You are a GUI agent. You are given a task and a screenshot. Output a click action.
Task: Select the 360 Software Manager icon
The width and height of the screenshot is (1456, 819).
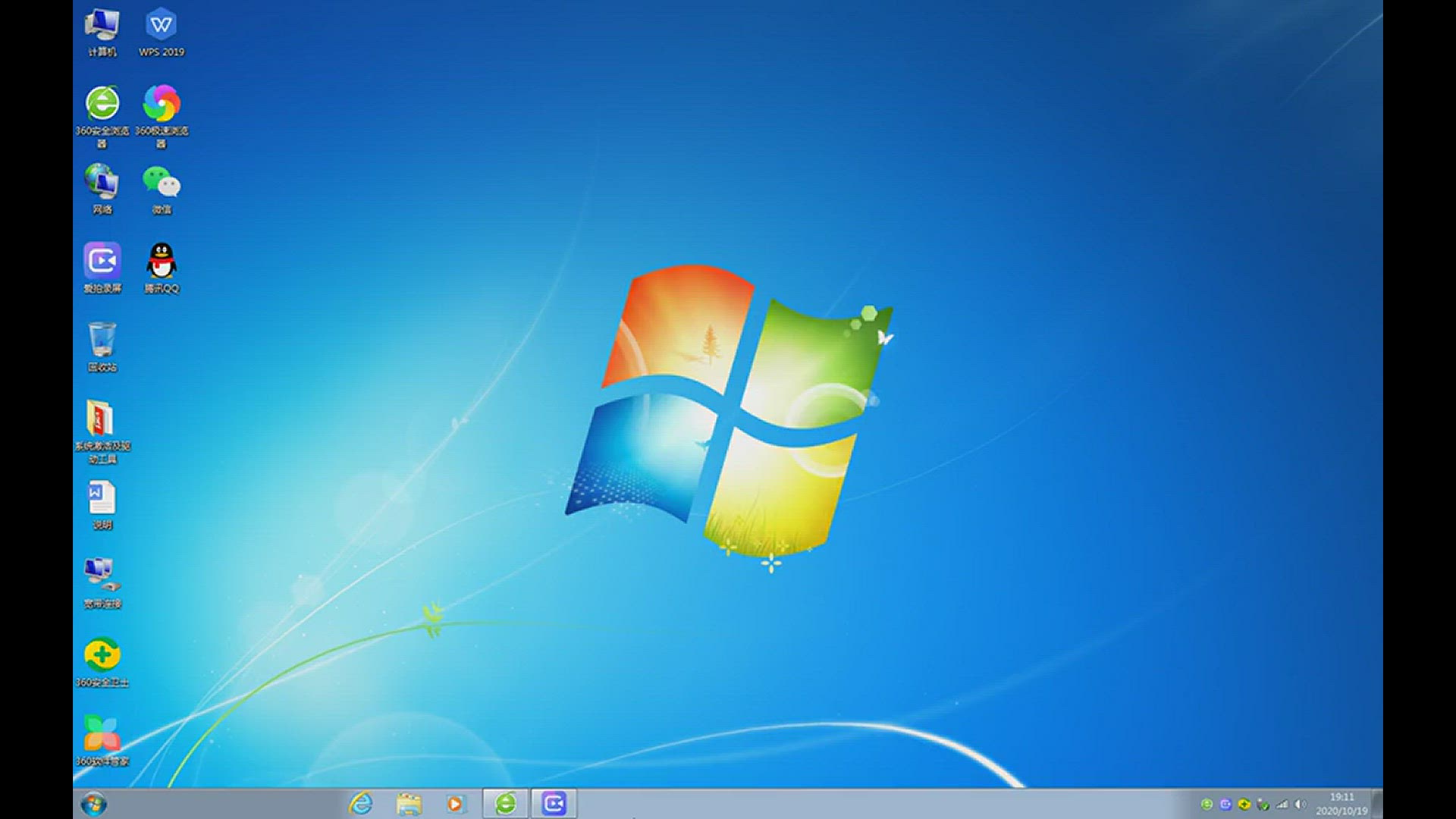[x=102, y=734]
